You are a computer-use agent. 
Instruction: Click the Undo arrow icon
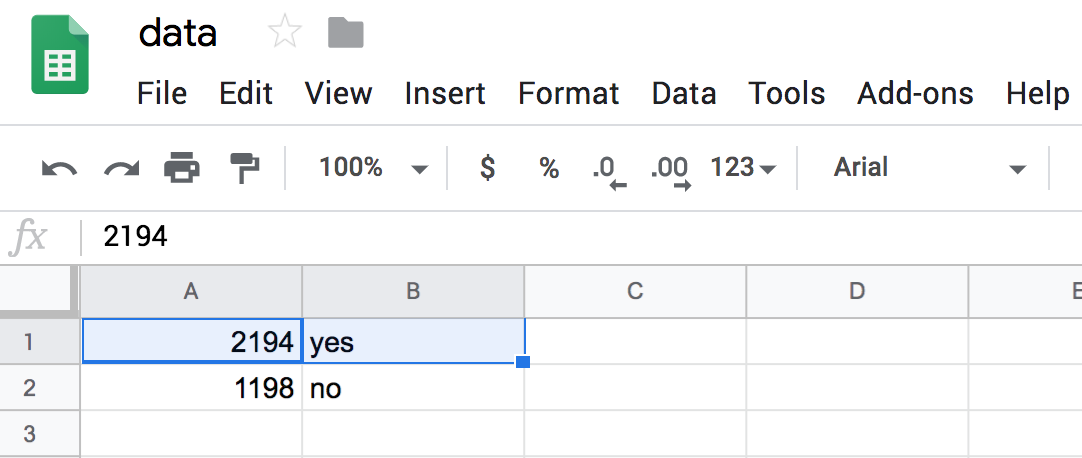point(59,168)
